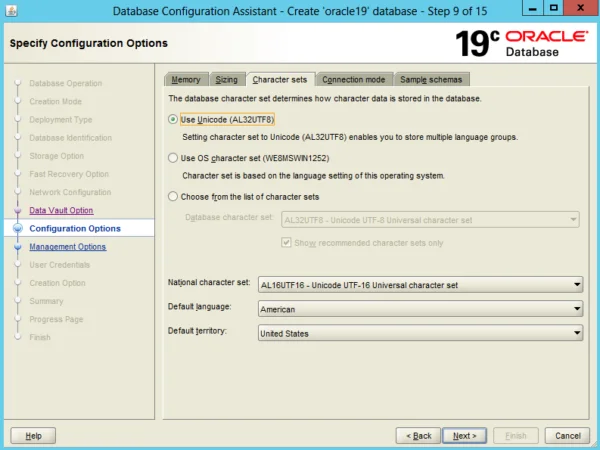
Task: Click the Default territory label
Action: 197,331
